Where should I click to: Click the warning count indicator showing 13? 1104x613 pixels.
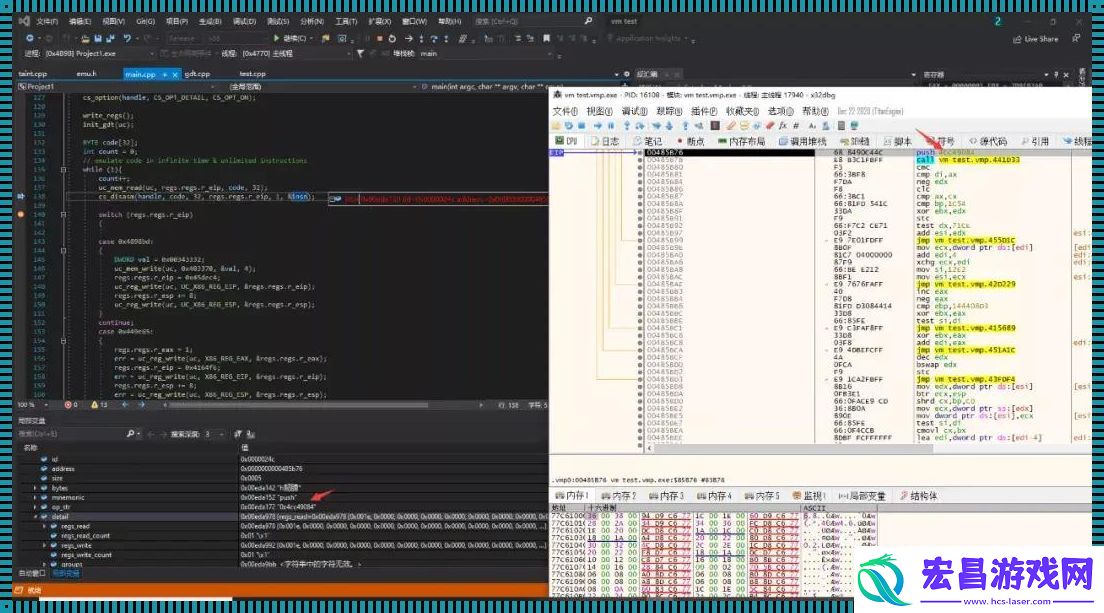point(99,405)
